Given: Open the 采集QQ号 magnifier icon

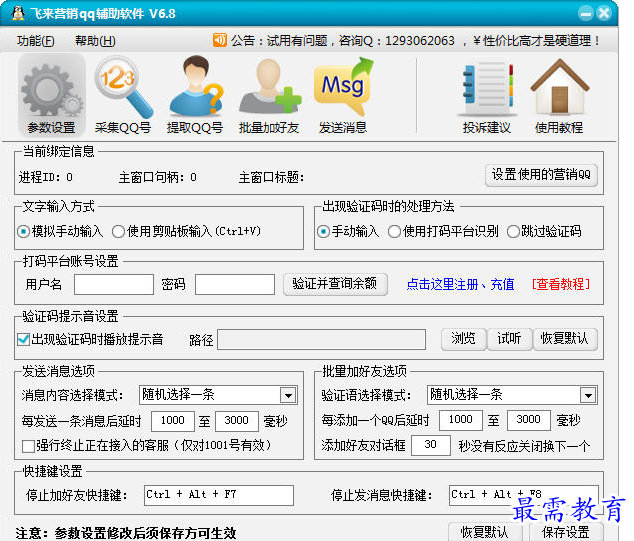Looking at the screenshot, I should click(x=123, y=95).
